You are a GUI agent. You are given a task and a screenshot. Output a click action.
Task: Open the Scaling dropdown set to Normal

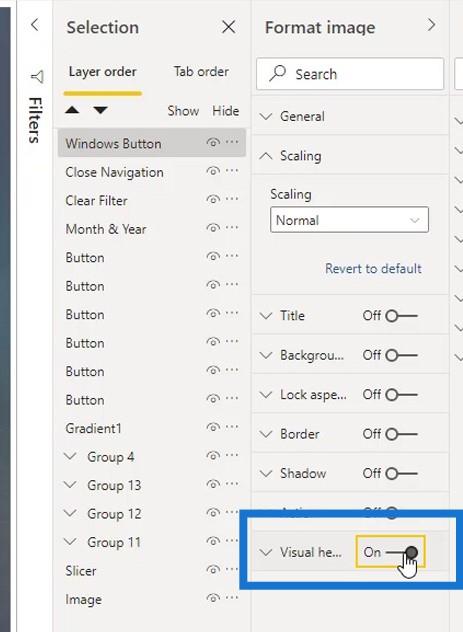(x=349, y=220)
